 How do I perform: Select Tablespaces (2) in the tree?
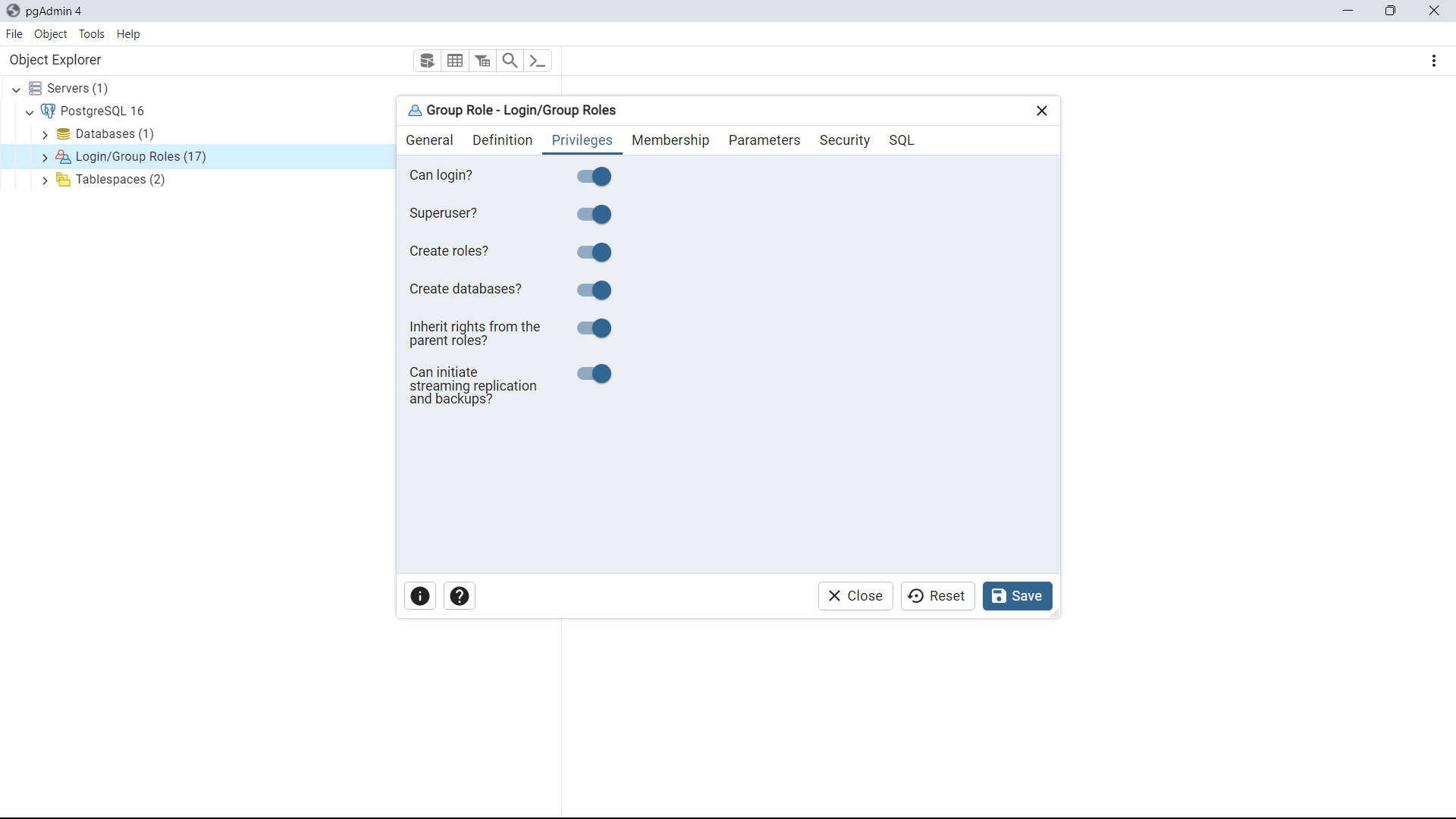120,180
